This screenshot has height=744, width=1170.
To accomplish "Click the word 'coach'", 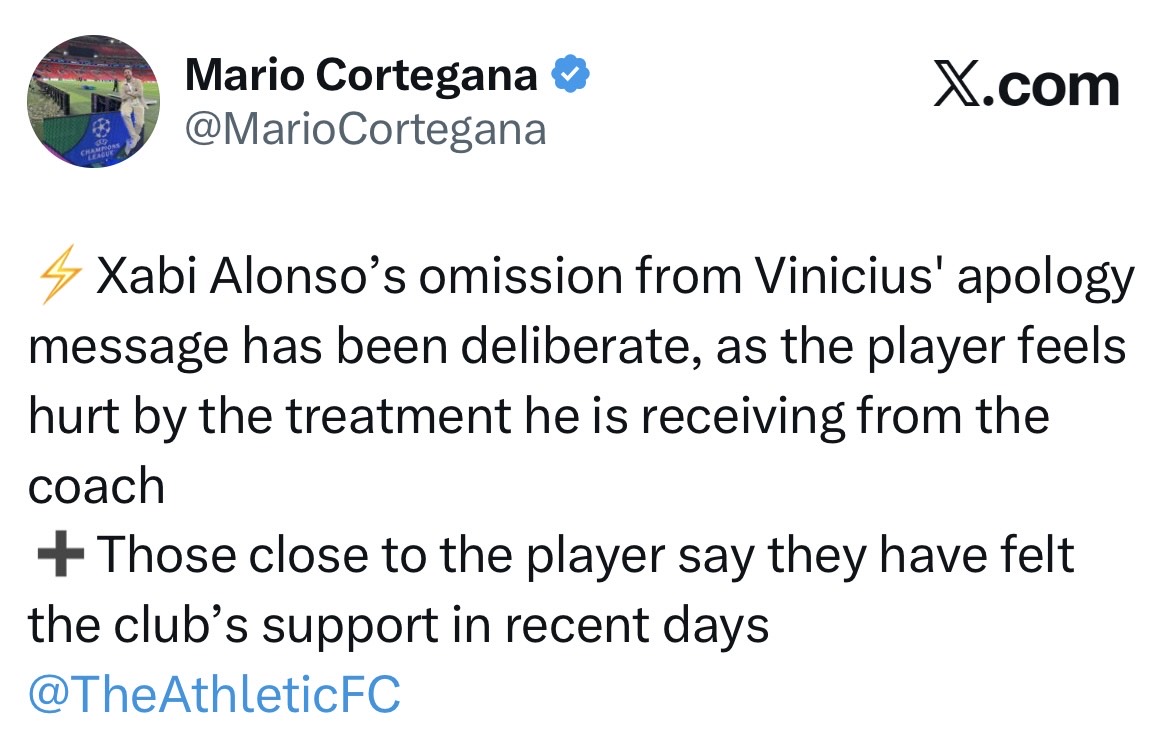I will [x=96, y=487].
